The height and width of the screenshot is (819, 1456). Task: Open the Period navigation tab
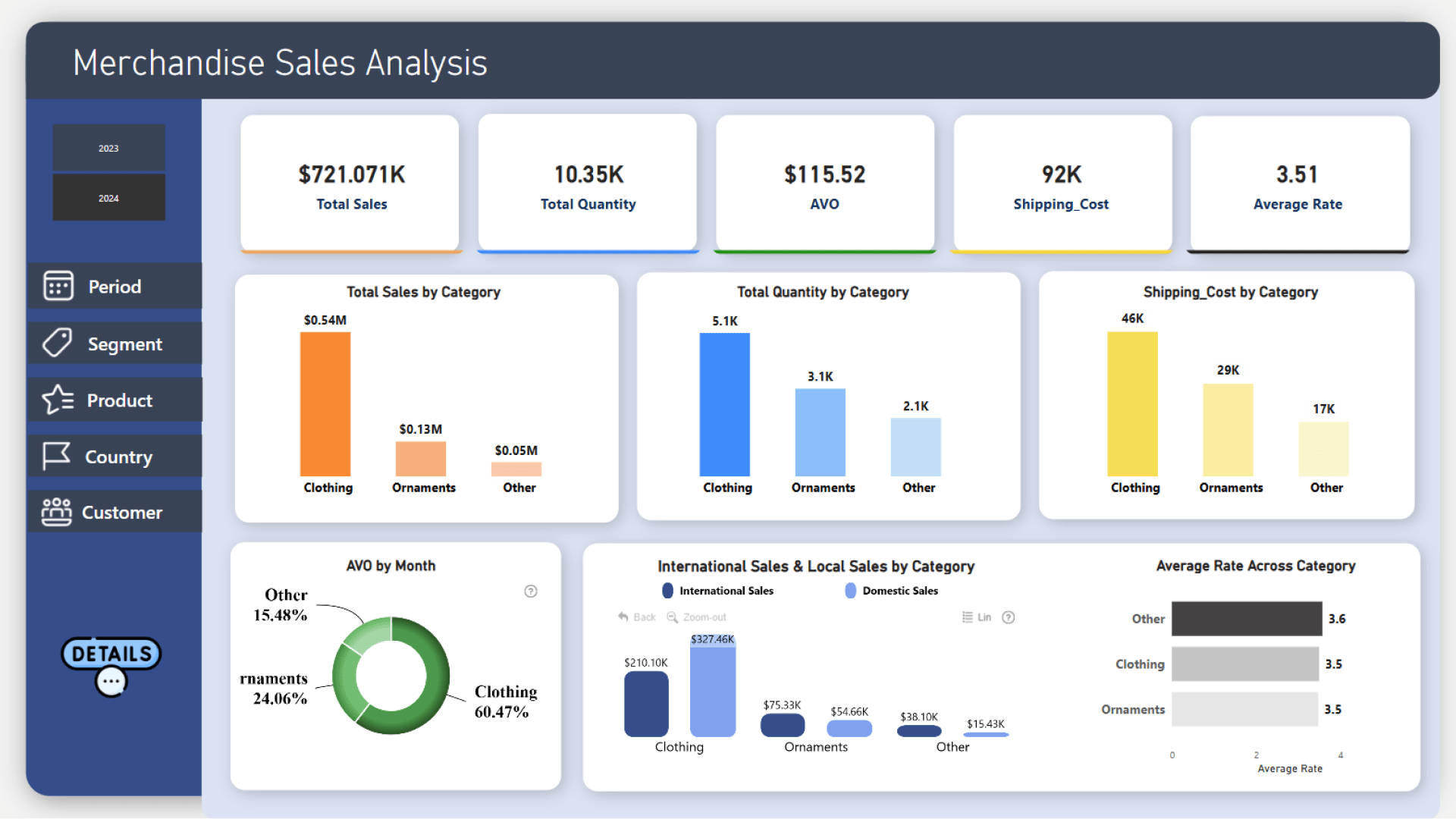pos(115,286)
